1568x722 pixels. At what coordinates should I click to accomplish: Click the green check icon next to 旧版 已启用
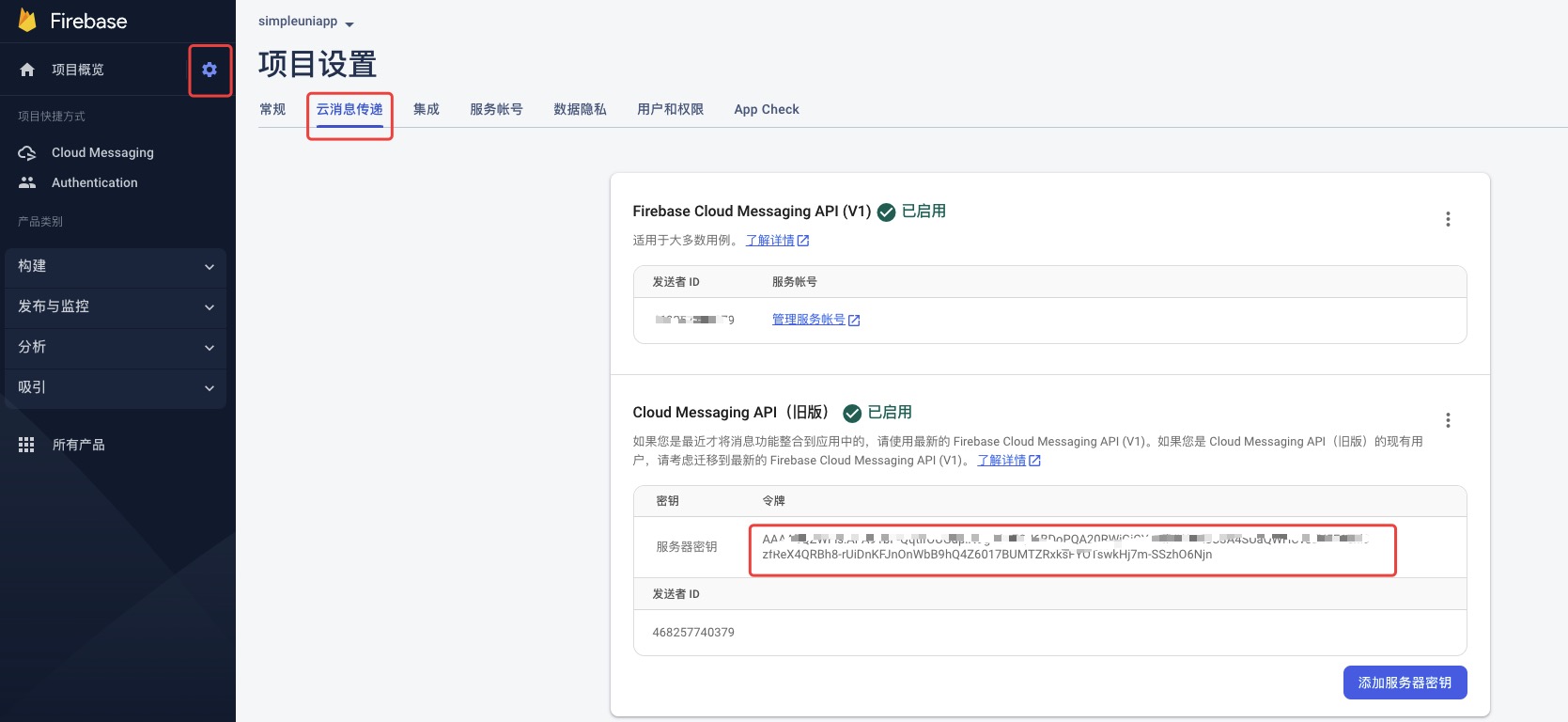coord(852,414)
